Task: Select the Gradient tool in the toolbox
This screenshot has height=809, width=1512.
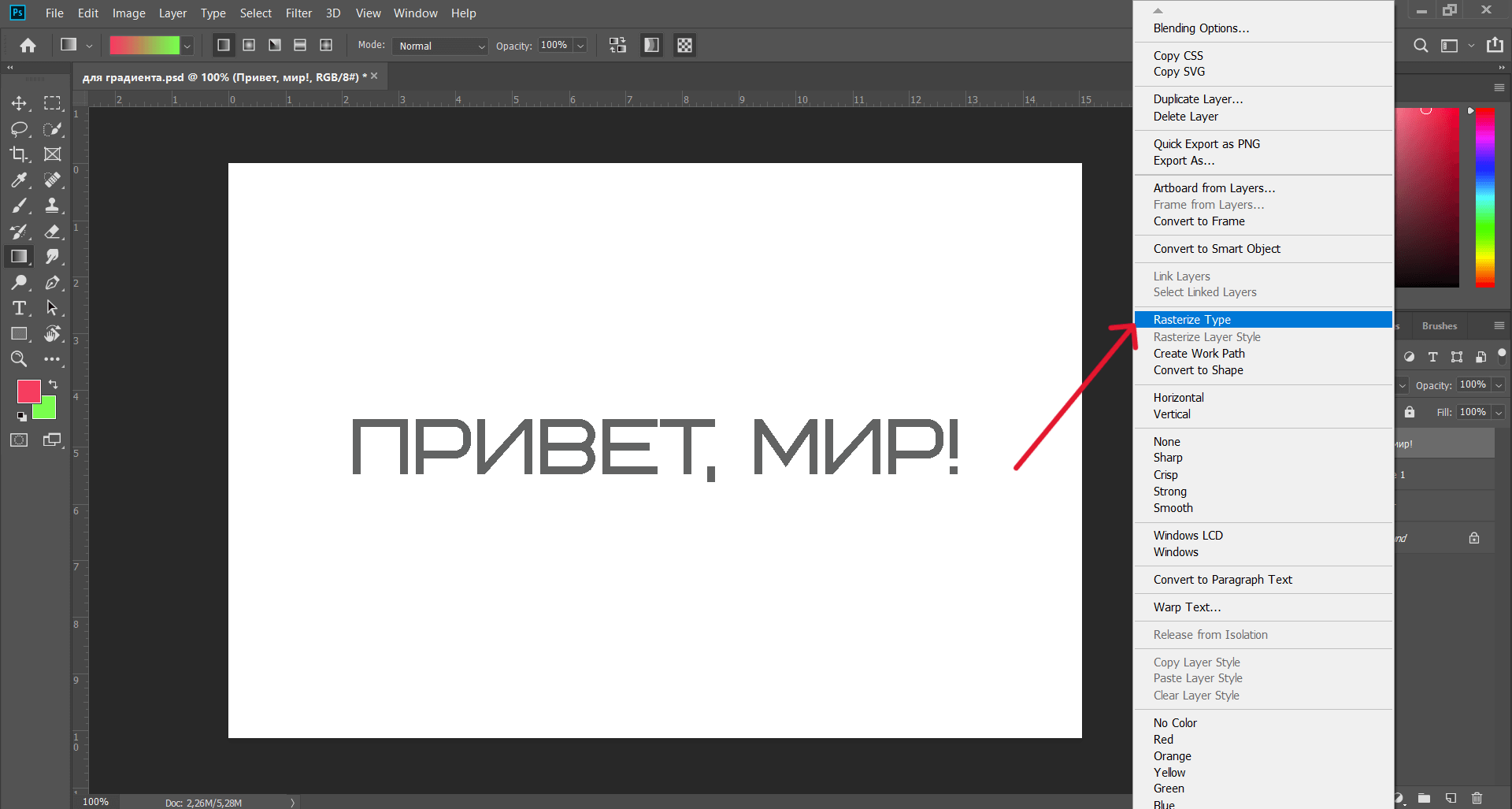Action: pyautogui.click(x=19, y=257)
